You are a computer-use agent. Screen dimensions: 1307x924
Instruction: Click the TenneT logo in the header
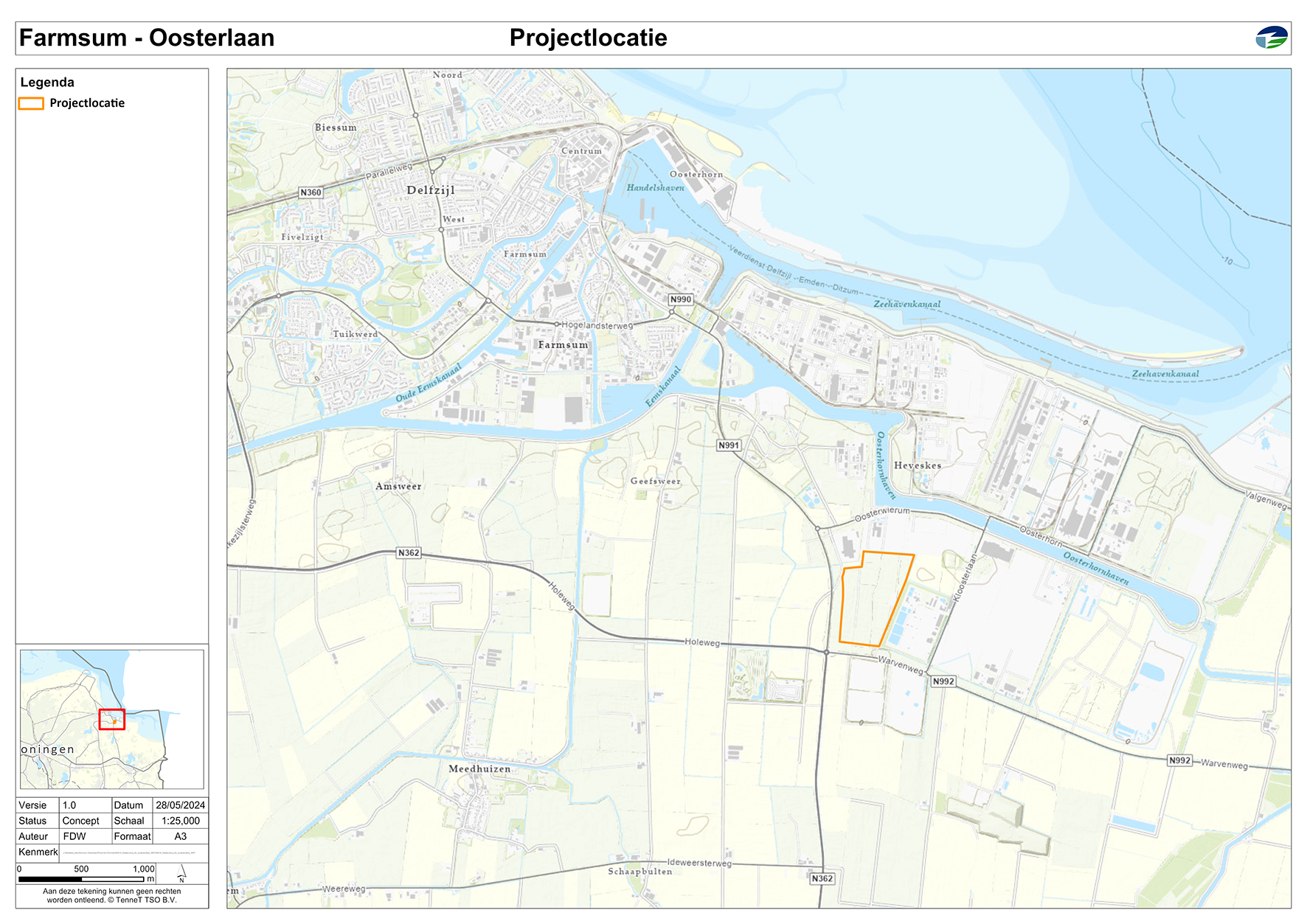(1271, 38)
